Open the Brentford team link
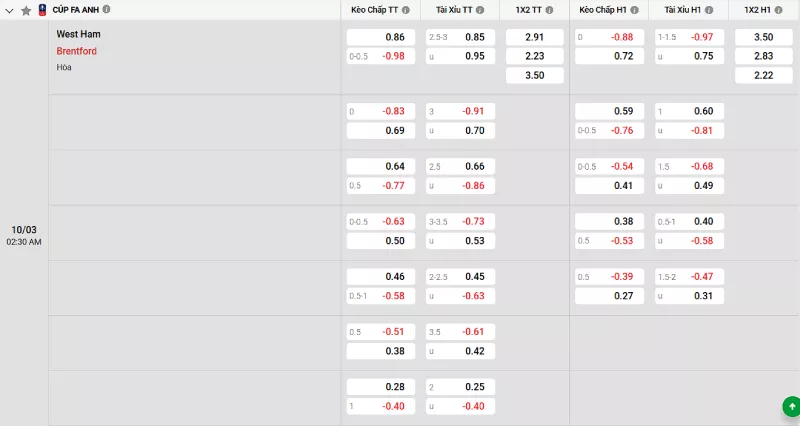The image size is (800, 426). coord(77,51)
